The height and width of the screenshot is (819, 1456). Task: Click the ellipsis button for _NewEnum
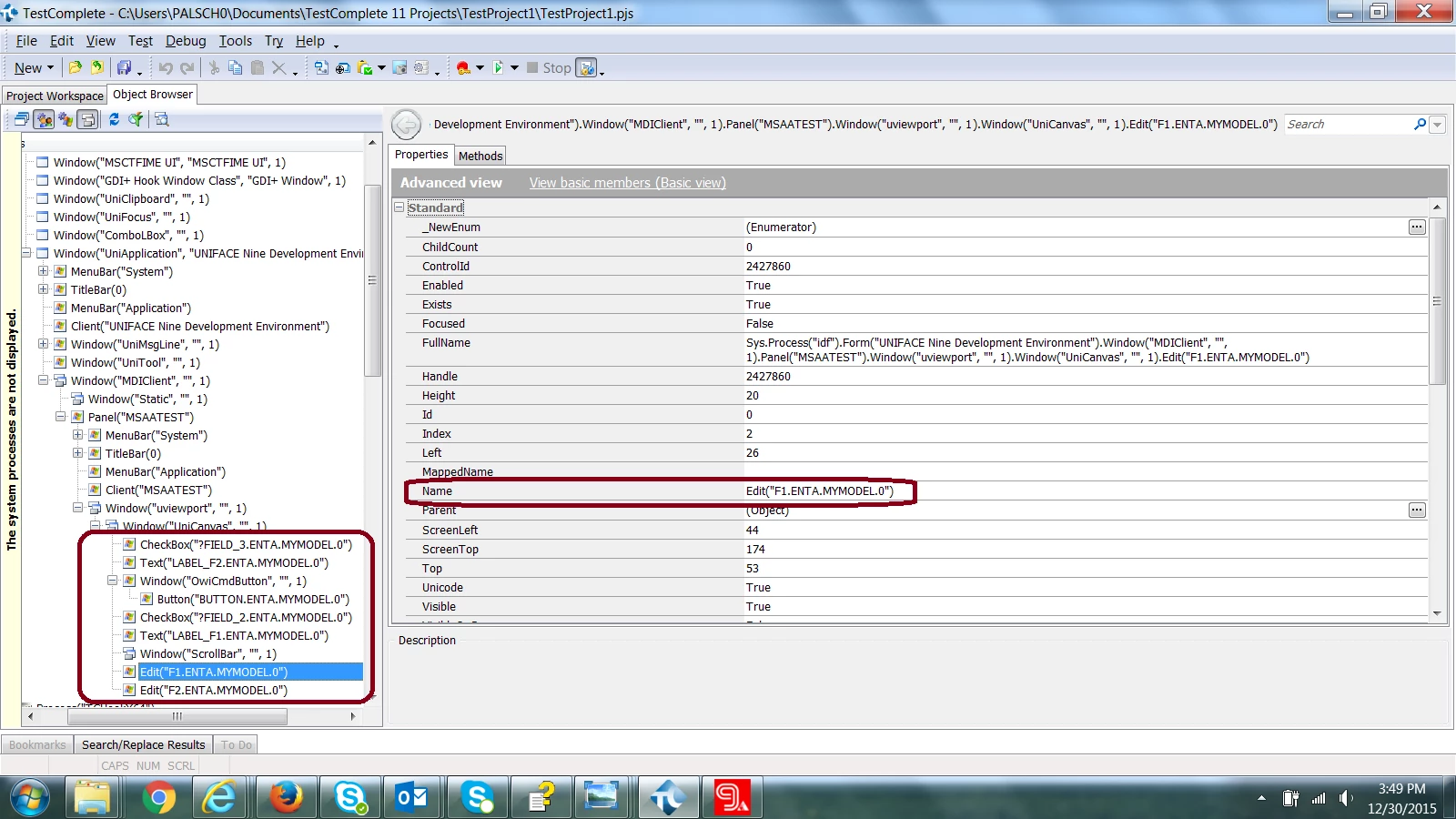tap(1417, 227)
